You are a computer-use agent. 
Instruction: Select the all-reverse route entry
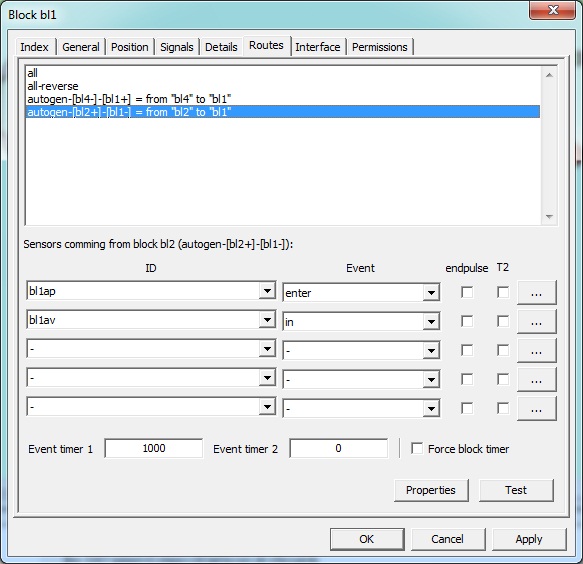point(53,86)
